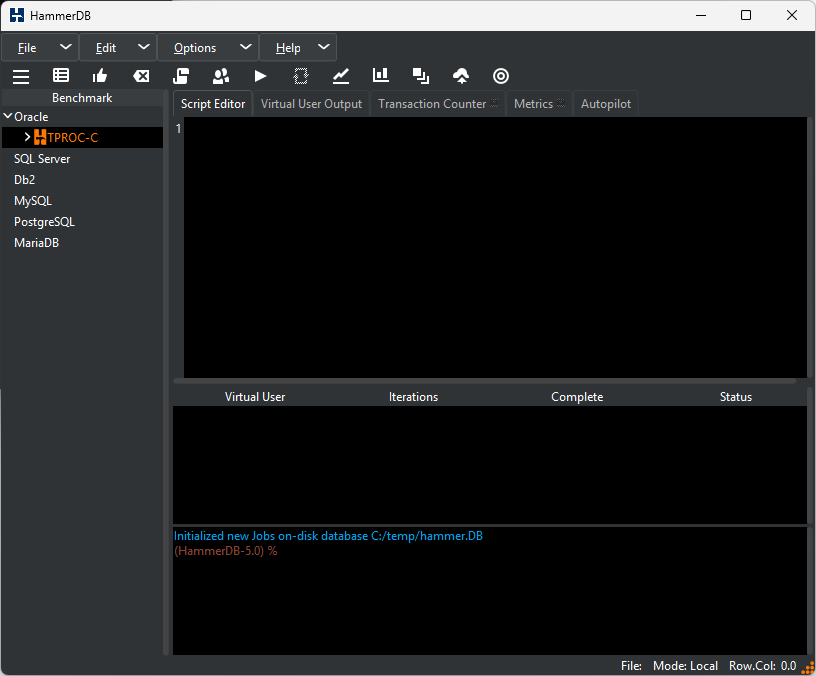Minimize the HammerDB window
The width and height of the screenshot is (816, 676).
pyautogui.click(x=701, y=15)
